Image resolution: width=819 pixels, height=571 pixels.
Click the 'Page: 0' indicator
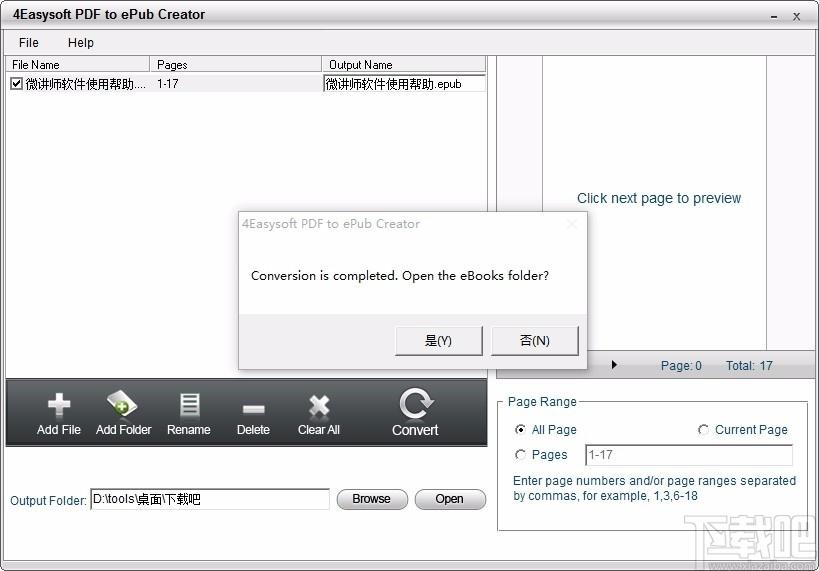pyautogui.click(x=681, y=366)
